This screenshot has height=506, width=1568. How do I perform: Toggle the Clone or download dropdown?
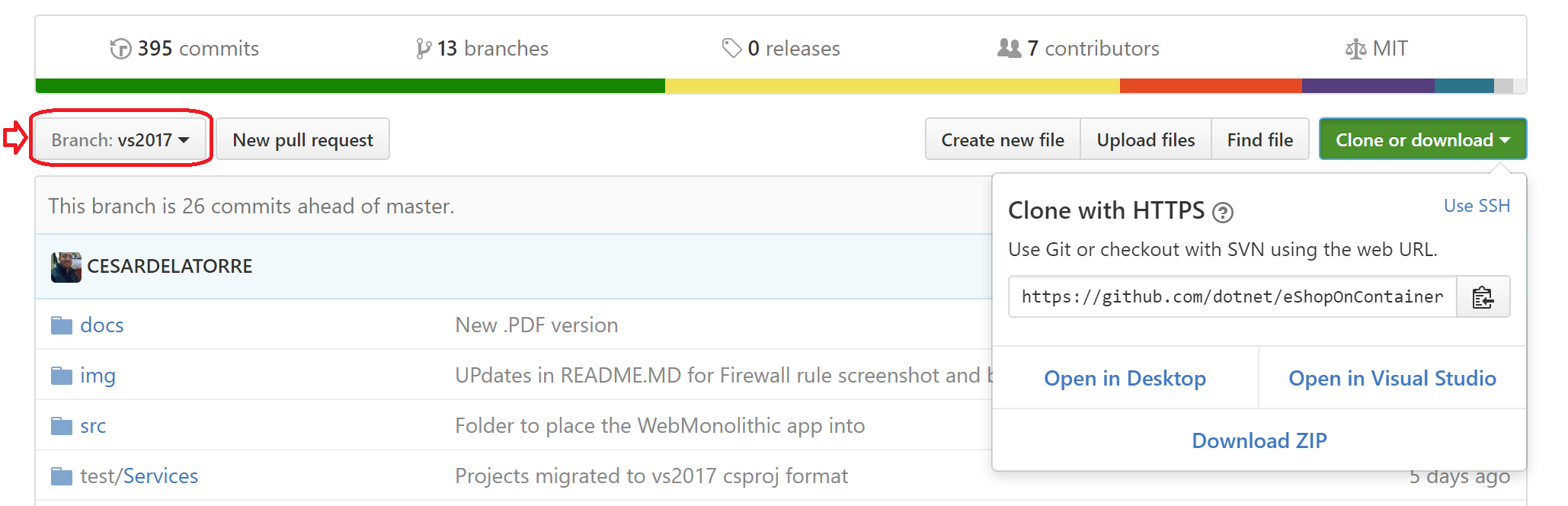point(1422,139)
